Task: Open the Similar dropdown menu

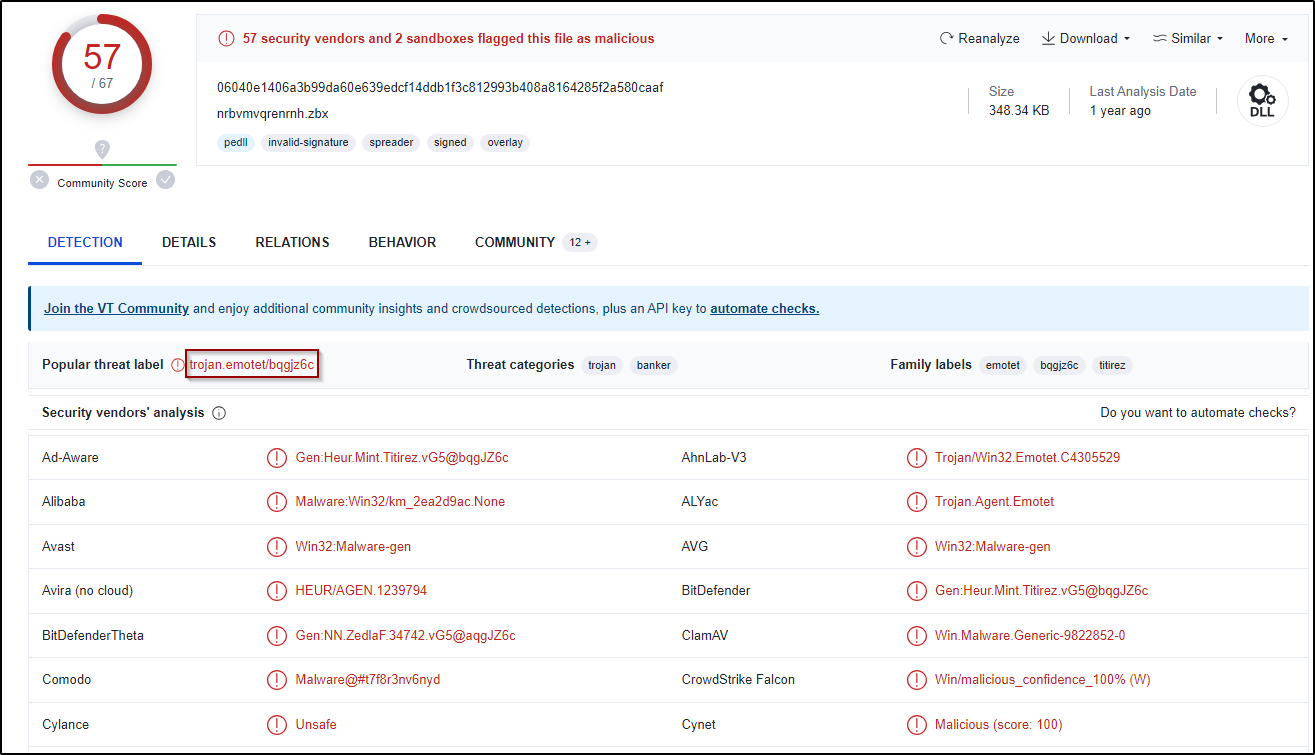Action: point(1188,39)
